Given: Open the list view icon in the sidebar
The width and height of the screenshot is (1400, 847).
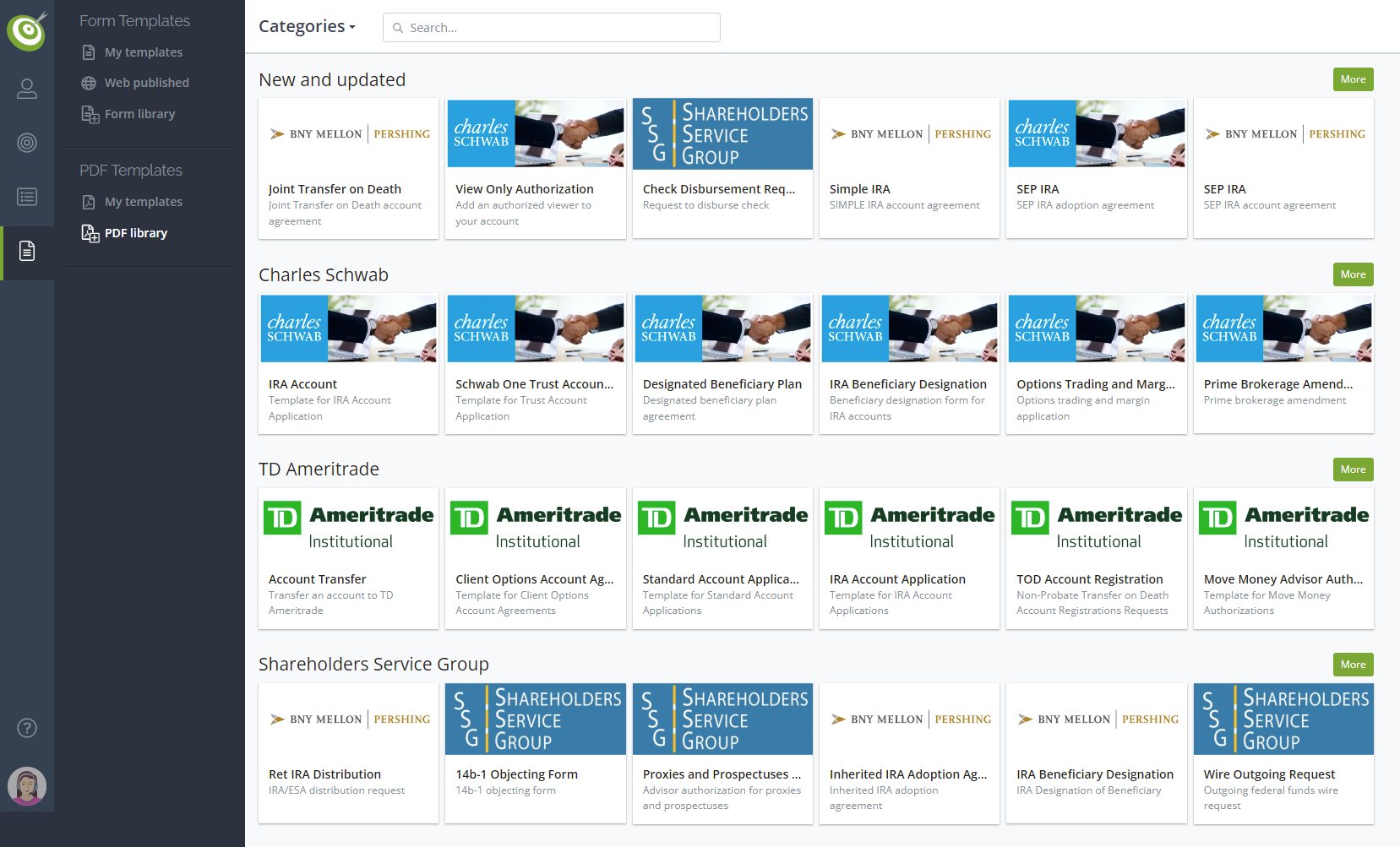Looking at the screenshot, I should 27,197.
